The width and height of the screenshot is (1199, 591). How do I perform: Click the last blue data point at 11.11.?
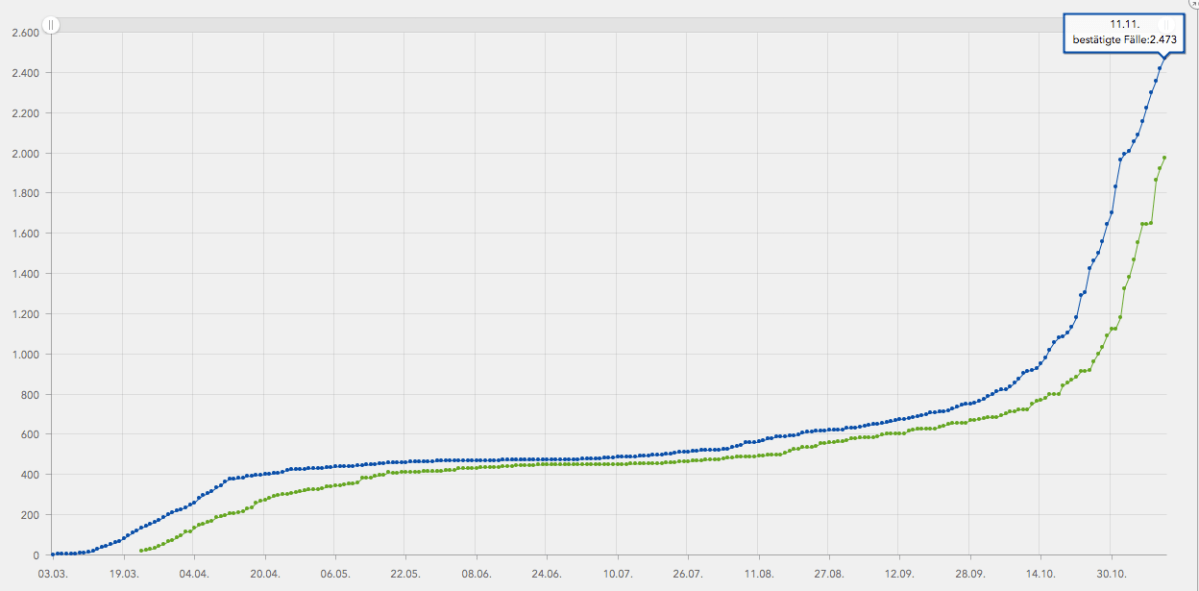(x=1165, y=57)
